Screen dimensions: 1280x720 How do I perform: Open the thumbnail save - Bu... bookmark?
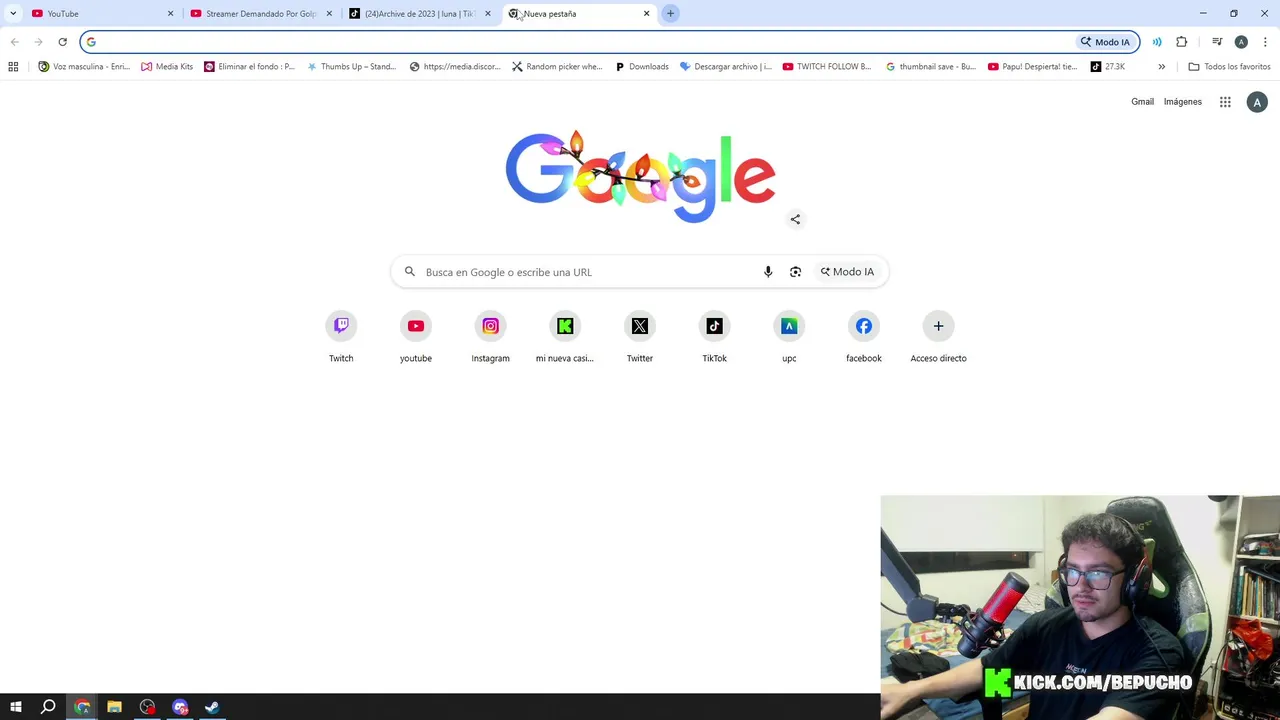pos(931,67)
